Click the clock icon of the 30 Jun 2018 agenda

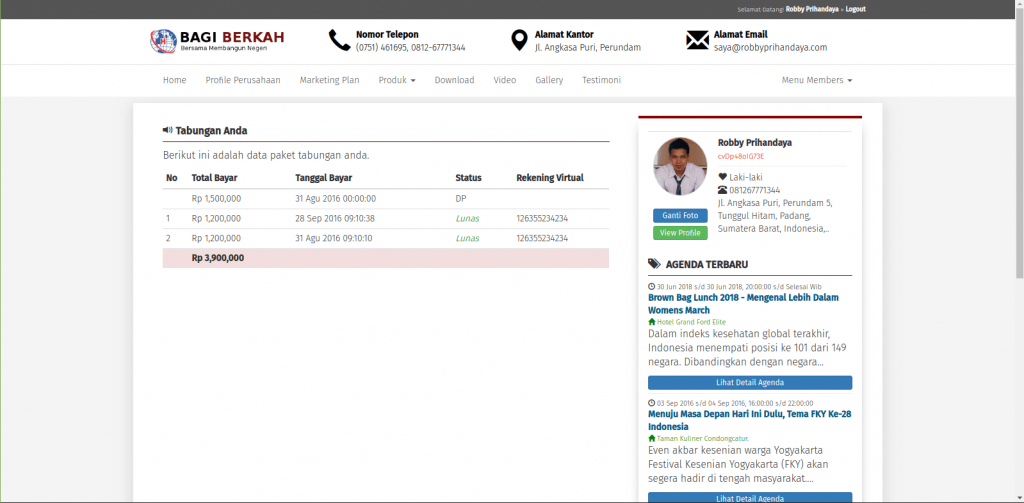tap(651, 286)
